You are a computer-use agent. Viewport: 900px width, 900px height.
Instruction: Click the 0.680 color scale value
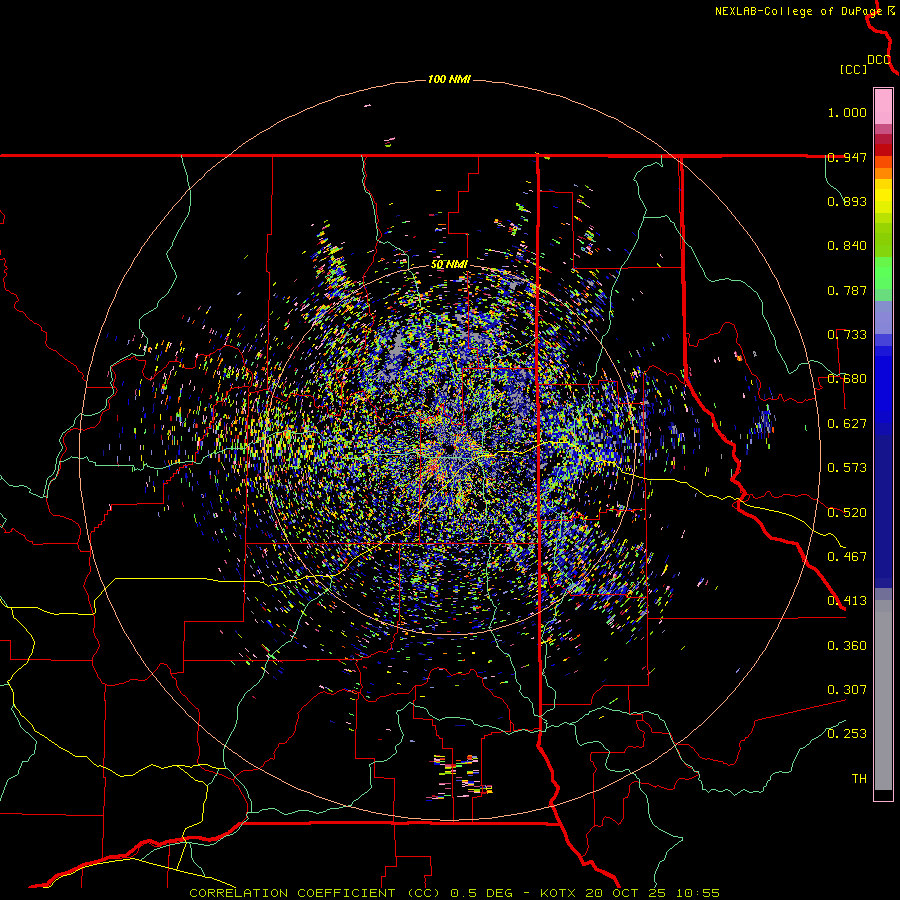[x=847, y=379]
